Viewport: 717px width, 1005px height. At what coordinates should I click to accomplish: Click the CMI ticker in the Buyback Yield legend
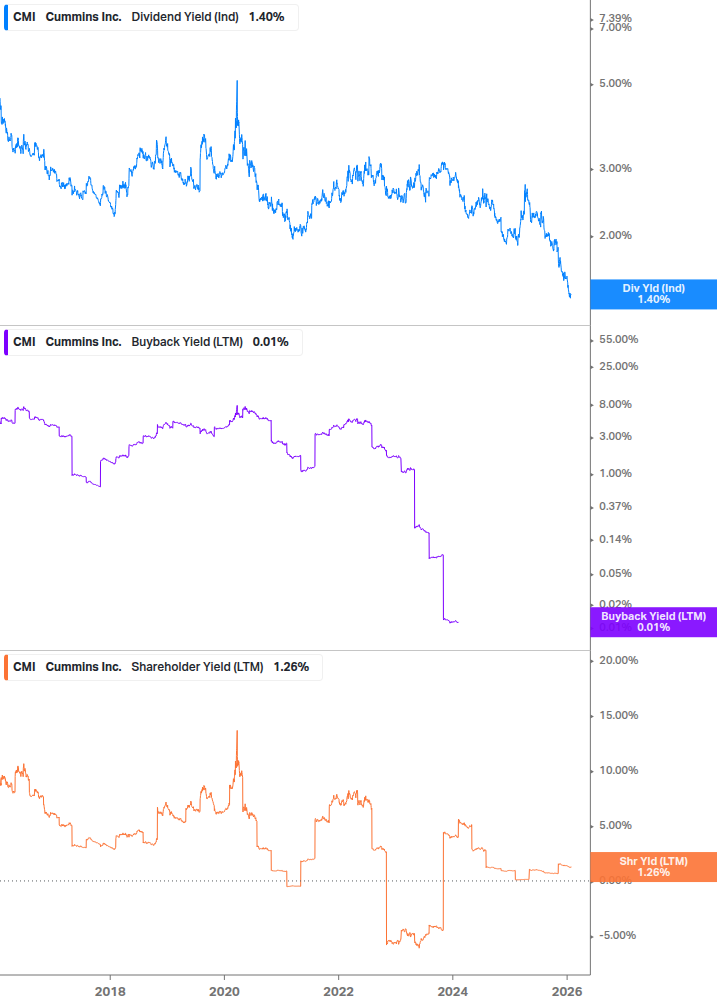pos(24,342)
